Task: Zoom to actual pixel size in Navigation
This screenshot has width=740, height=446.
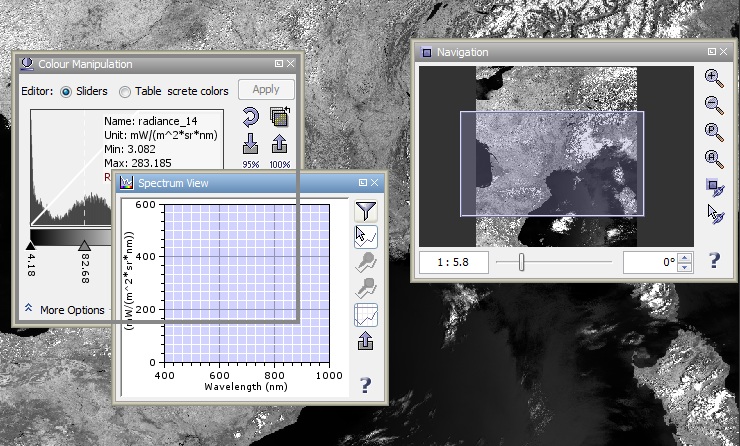Action: click(x=714, y=131)
